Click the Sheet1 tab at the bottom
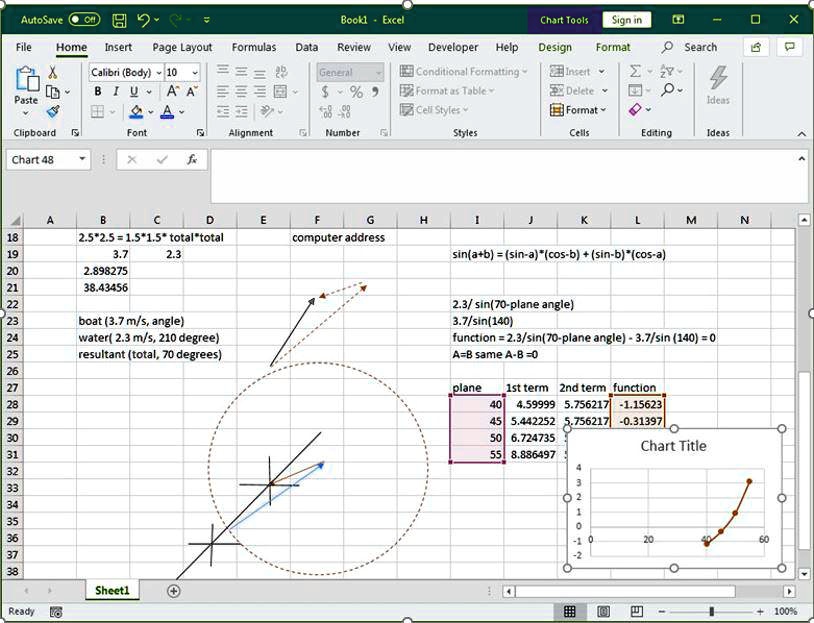This screenshot has height=623, width=814. coord(111,591)
